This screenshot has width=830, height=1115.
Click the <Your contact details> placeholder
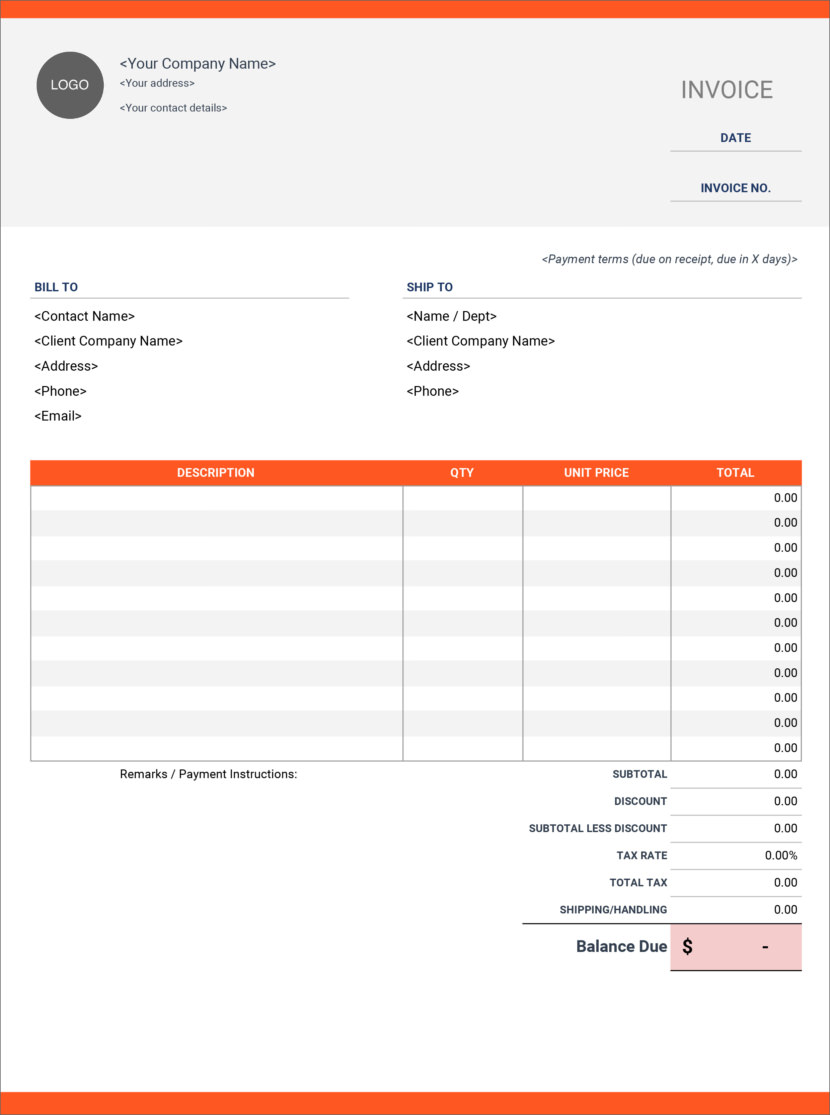[x=174, y=108]
